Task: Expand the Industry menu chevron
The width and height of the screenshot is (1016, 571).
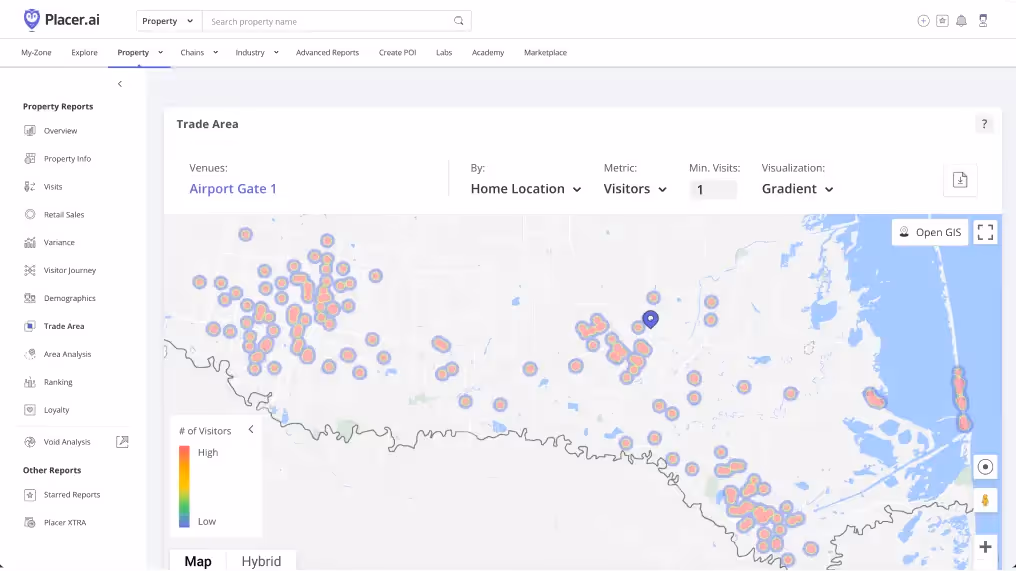Action: (276, 52)
